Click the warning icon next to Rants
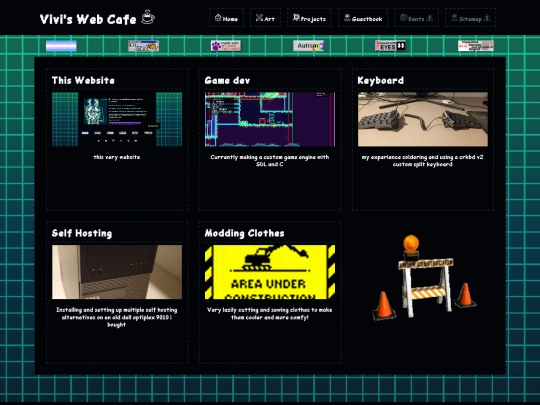Image resolution: width=540 pixels, height=405 pixels. coord(429,18)
